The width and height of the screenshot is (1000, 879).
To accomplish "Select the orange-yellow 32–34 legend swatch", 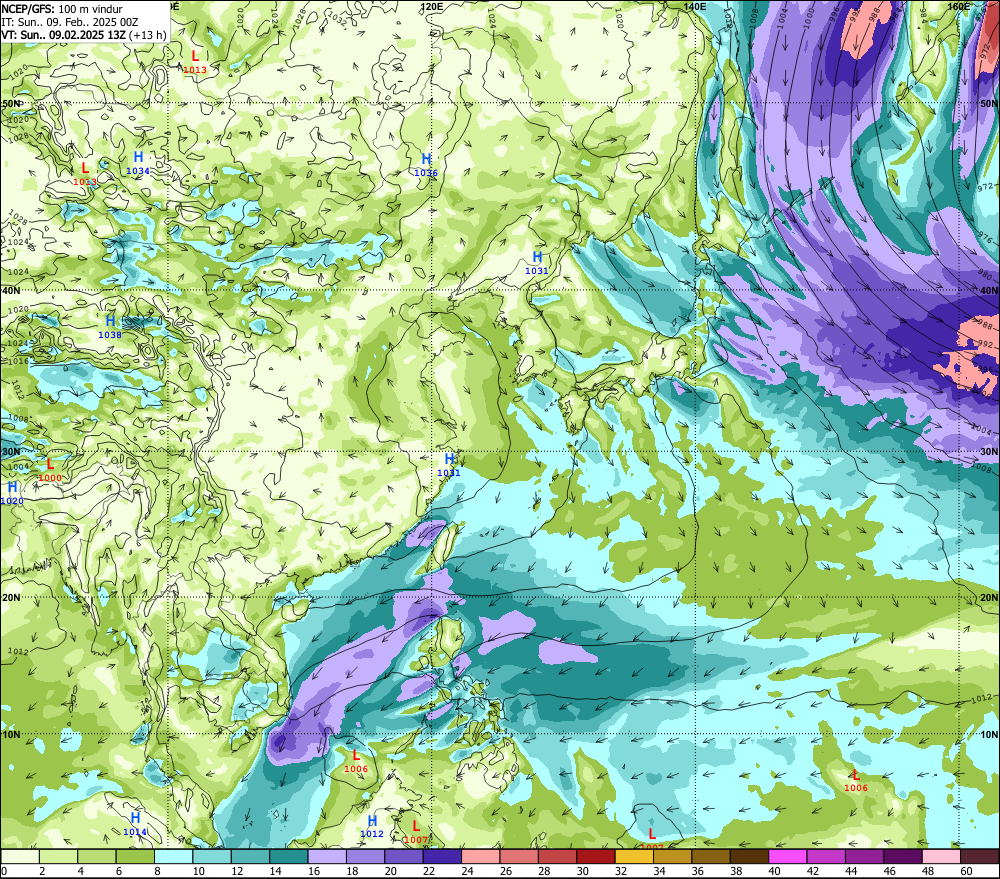I will tap(634, 856).
